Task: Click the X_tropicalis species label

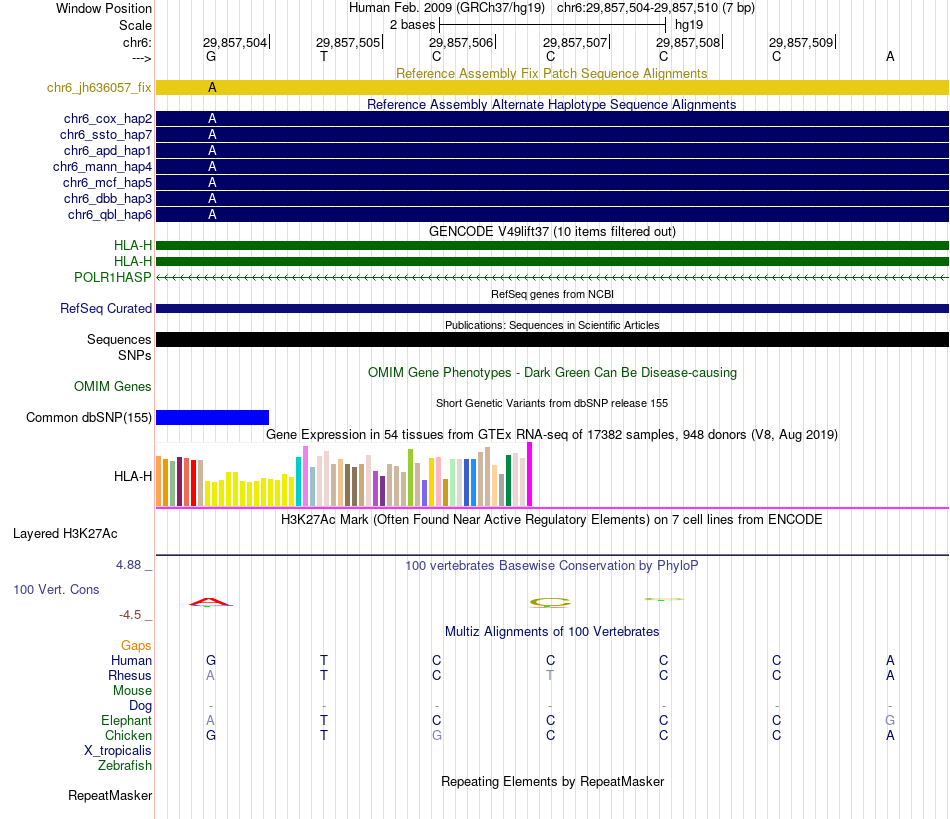Action: (x=118, y=751)
